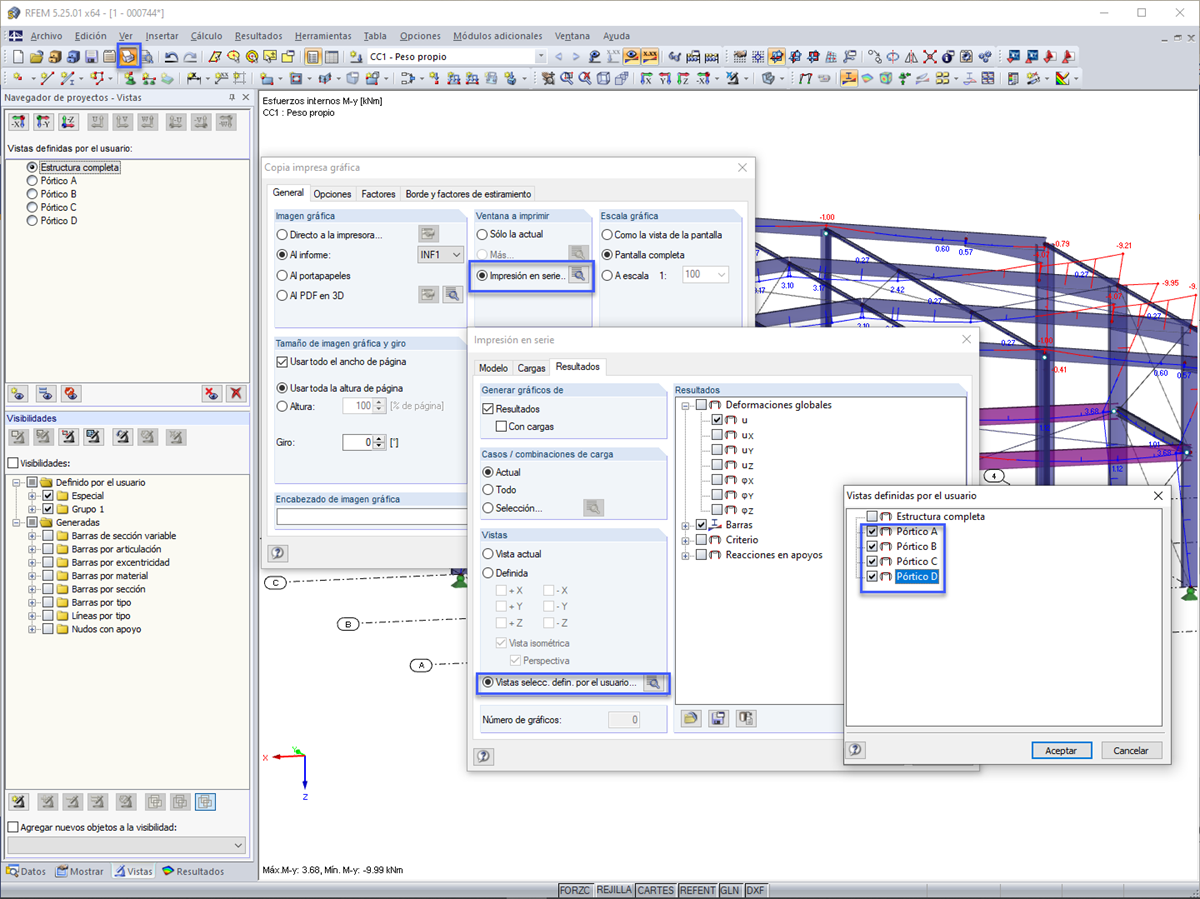The image size is (1200, 899).
Task: Switch to Borde y factores de estiramiento tab
Action: [468, 194]
